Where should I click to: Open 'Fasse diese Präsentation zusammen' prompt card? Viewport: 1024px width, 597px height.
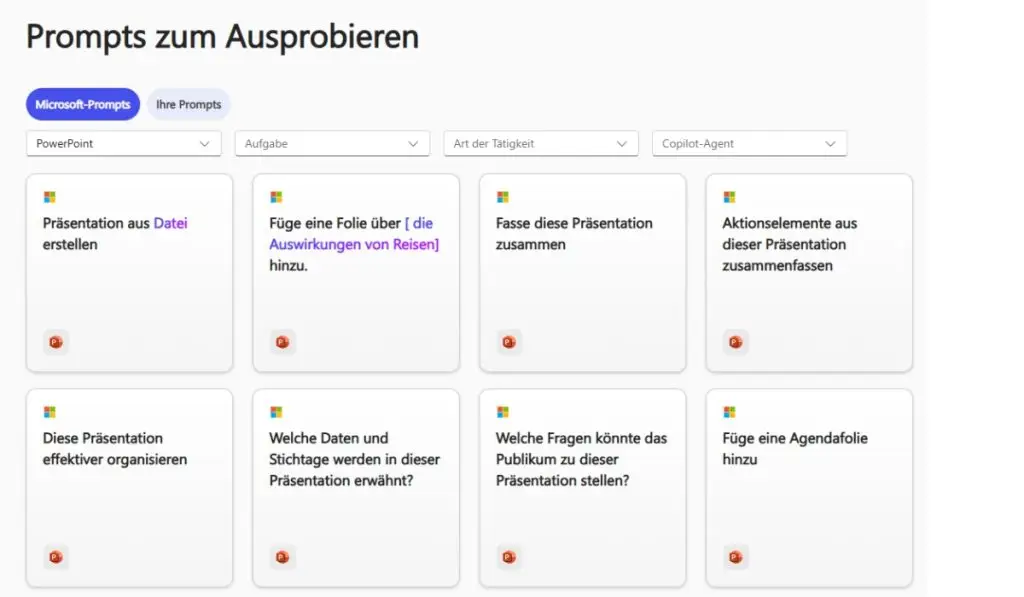[x=583, y=273]
